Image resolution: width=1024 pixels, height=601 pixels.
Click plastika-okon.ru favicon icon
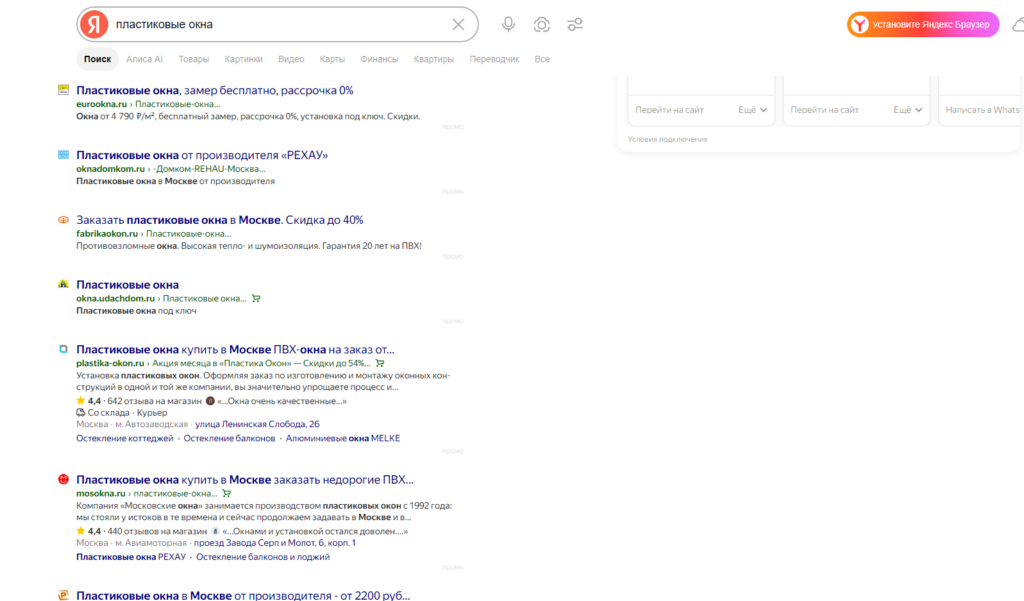63,349
